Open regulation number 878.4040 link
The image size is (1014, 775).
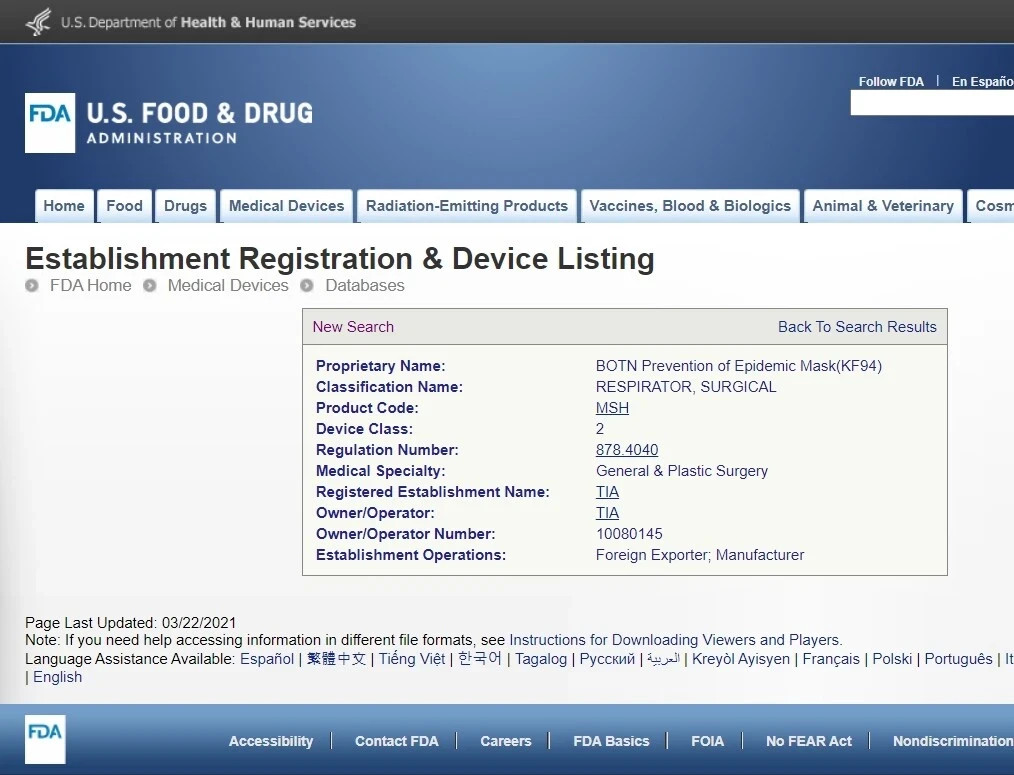coord(627,450)
